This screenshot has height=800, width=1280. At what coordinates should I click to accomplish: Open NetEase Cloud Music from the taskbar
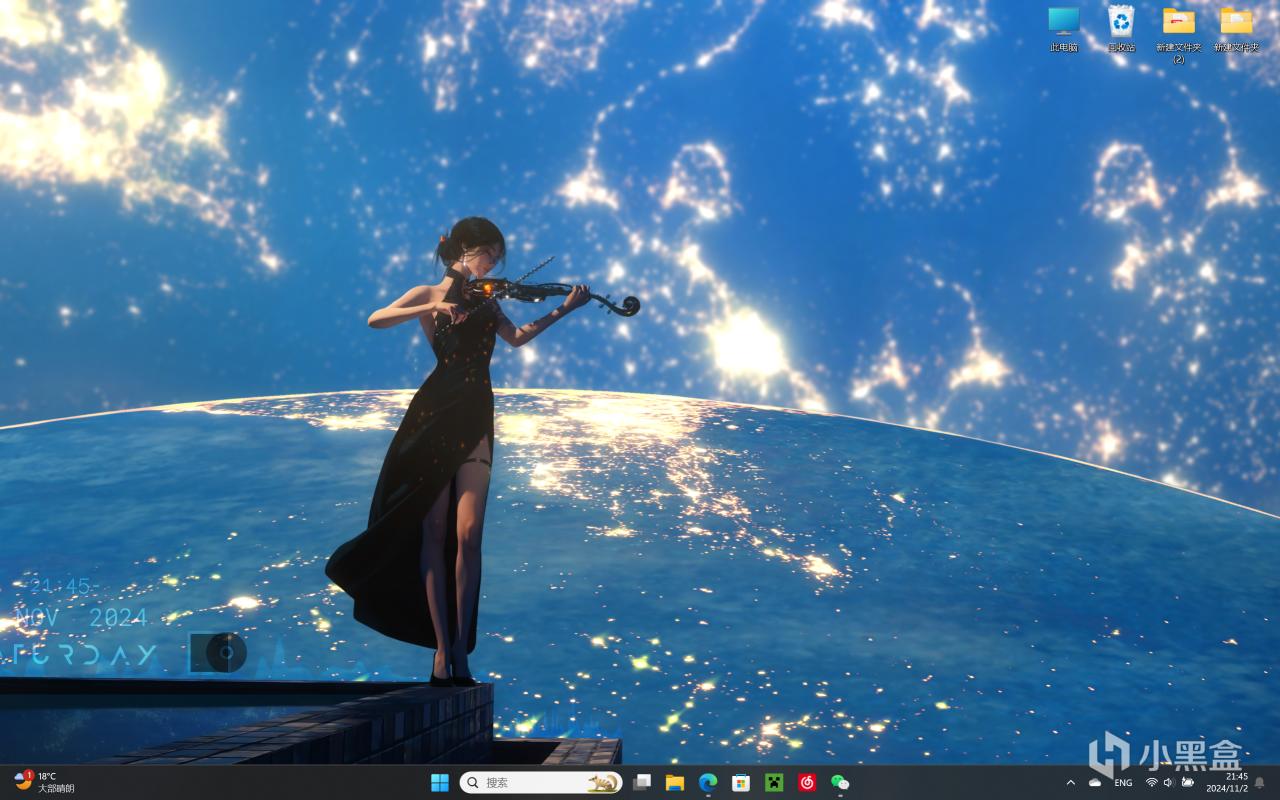coord(807,782)
